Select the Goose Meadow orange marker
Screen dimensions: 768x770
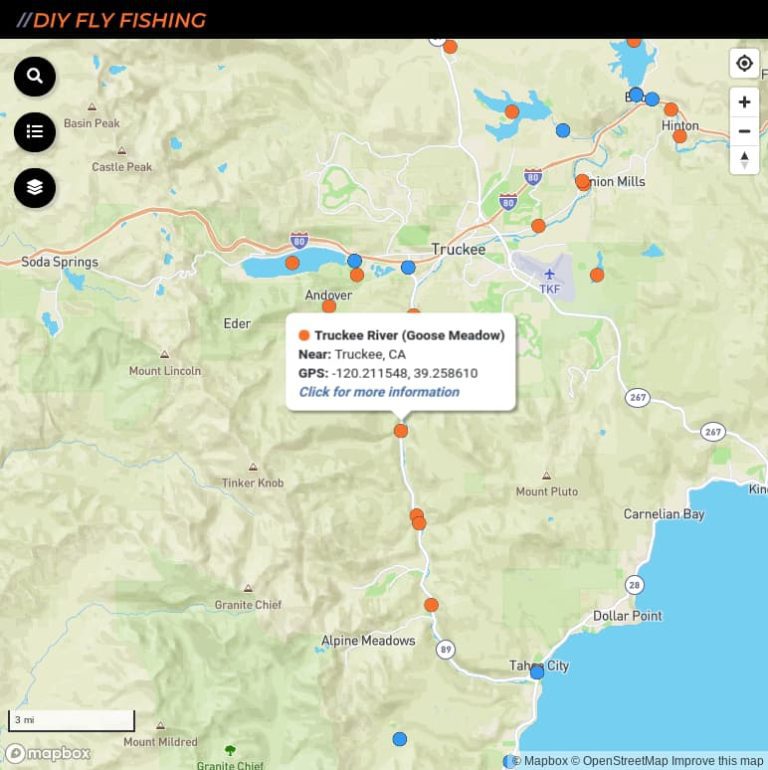pyautogui.click(x=401, y=431)
